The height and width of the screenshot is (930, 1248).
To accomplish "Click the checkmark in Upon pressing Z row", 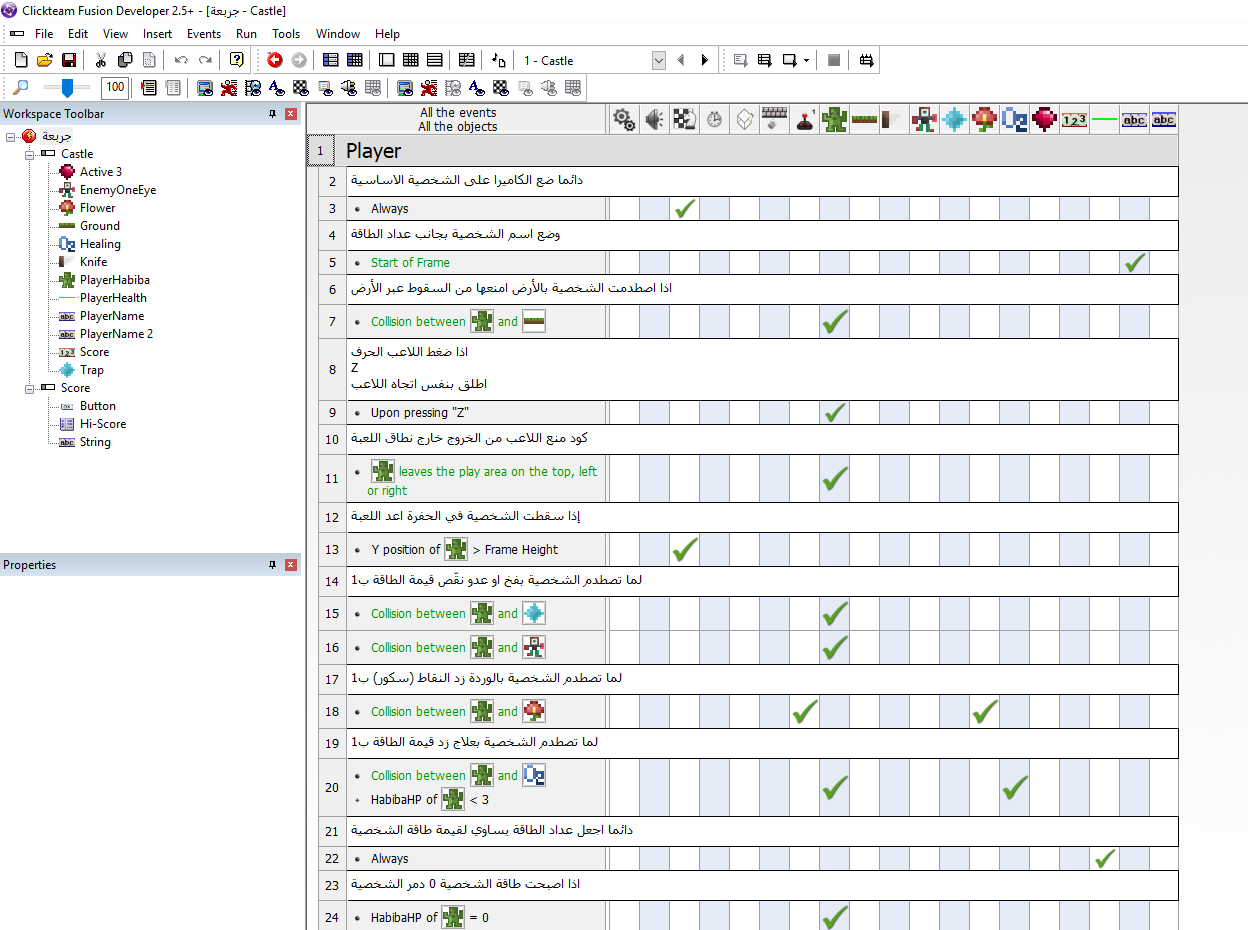I will [x=835, y=412].
